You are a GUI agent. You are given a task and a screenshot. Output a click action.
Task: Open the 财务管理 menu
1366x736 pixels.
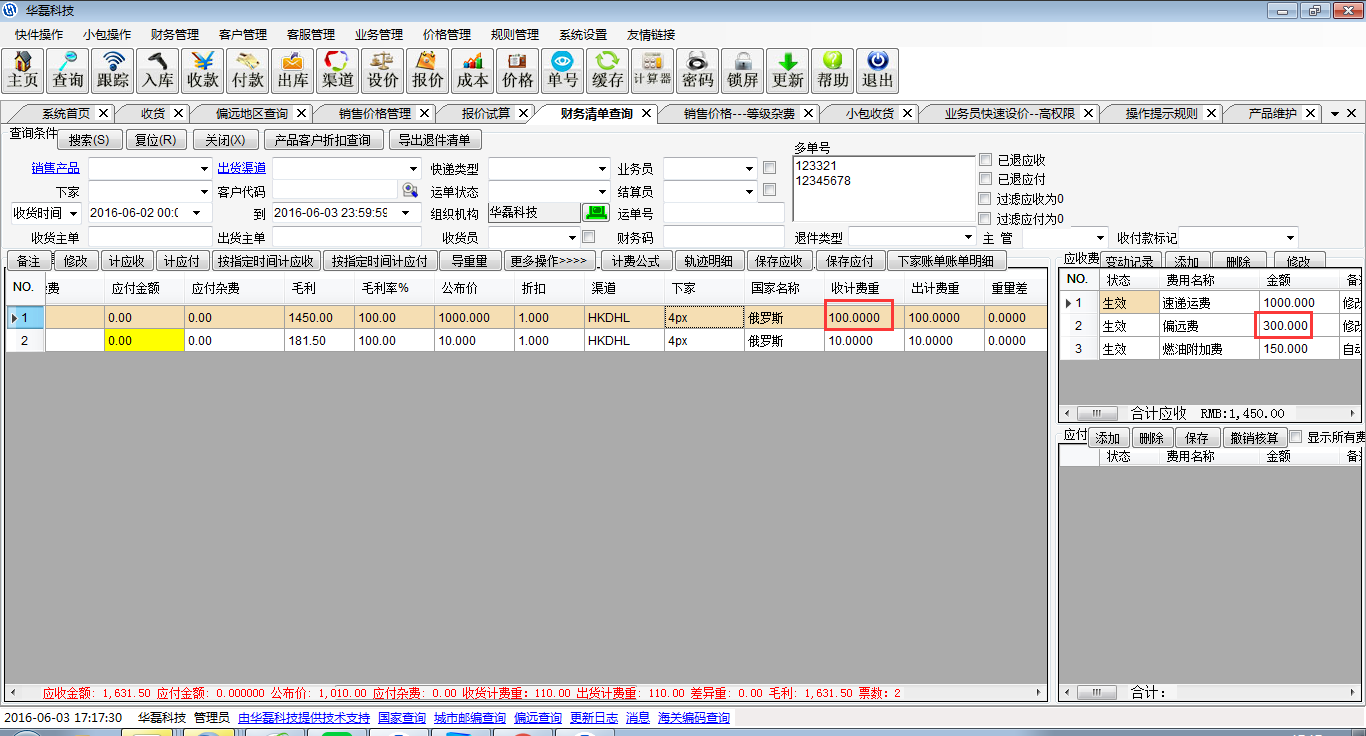[175, 34]
